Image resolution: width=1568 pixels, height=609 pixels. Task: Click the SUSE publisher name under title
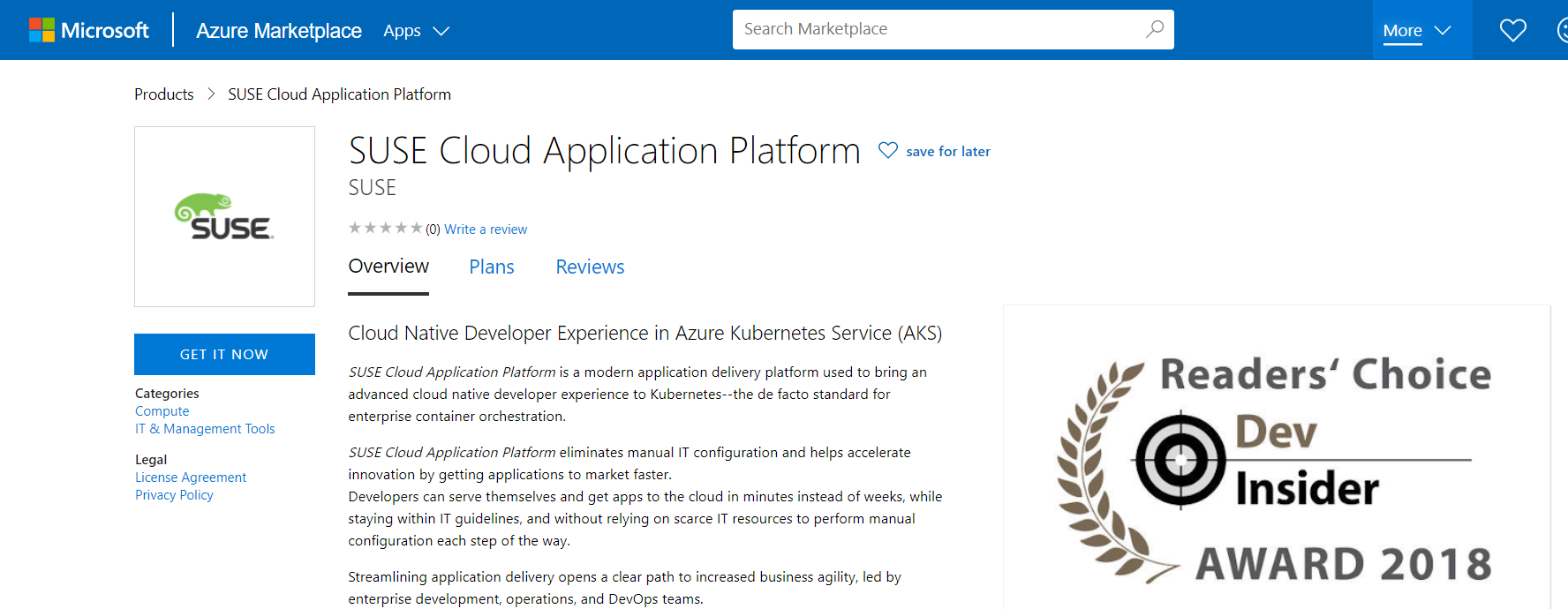(x=373, y=188)
